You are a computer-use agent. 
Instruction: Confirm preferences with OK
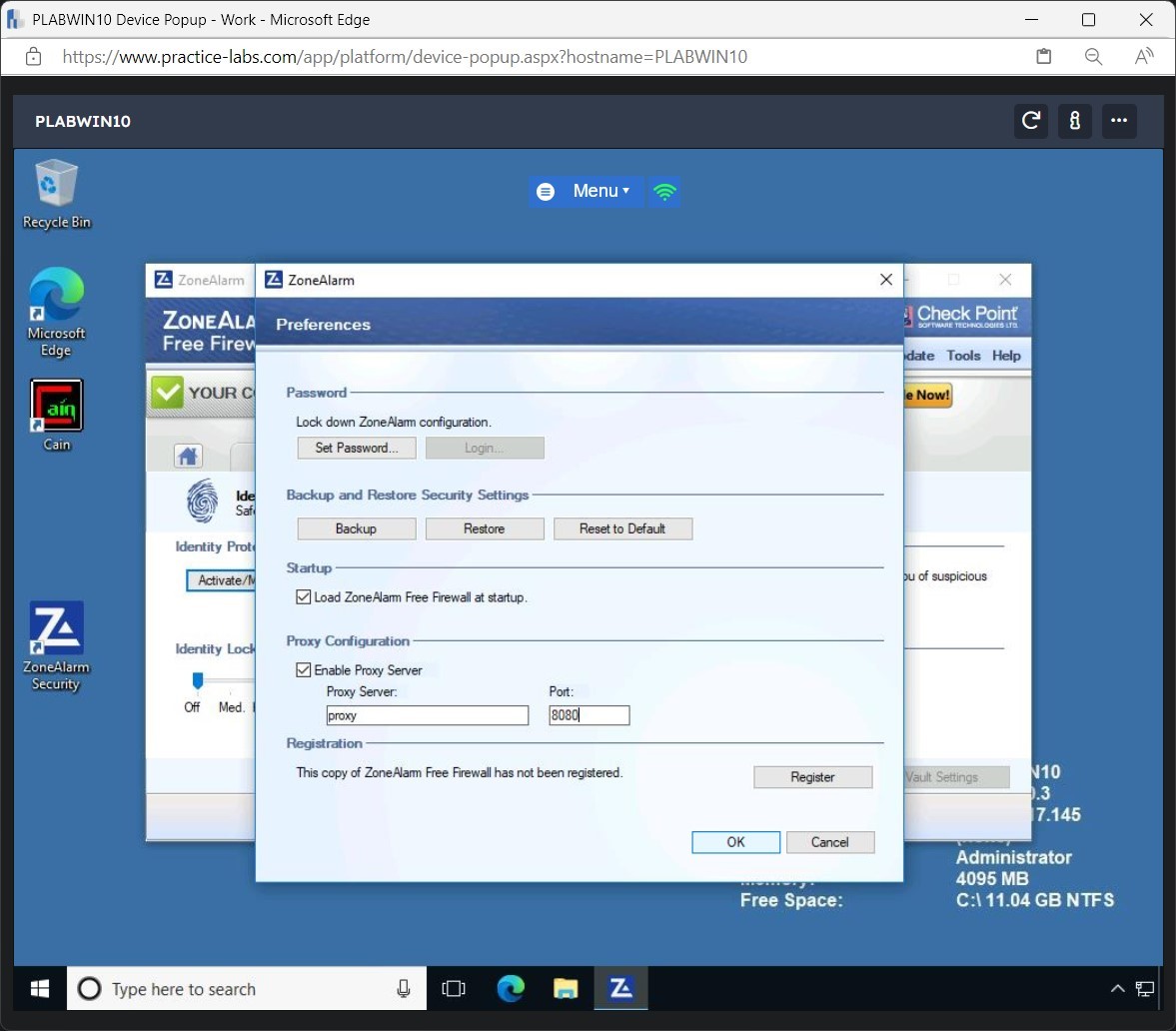pyautogui.click(x=735, y=842)
